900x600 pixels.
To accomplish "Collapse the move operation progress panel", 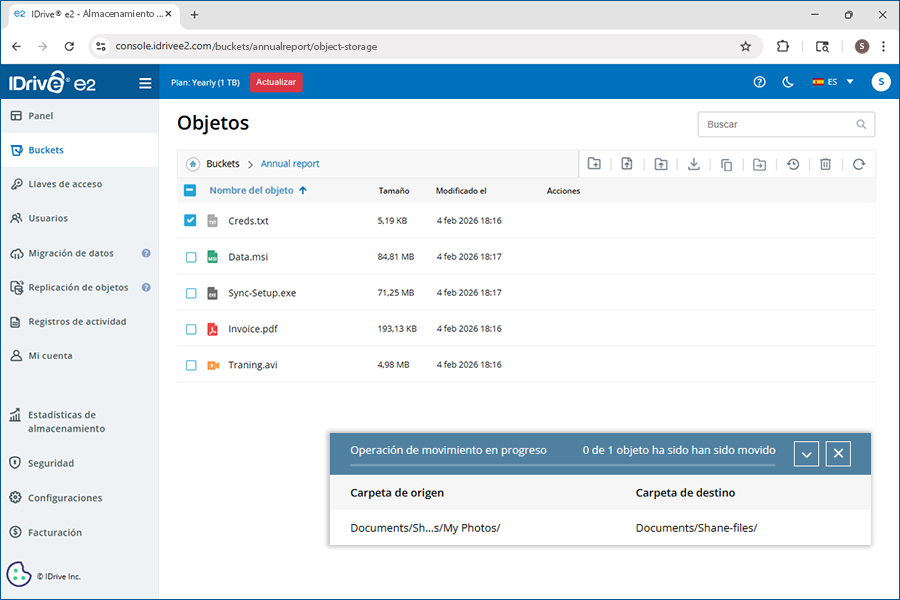I will tap(806, 454).
